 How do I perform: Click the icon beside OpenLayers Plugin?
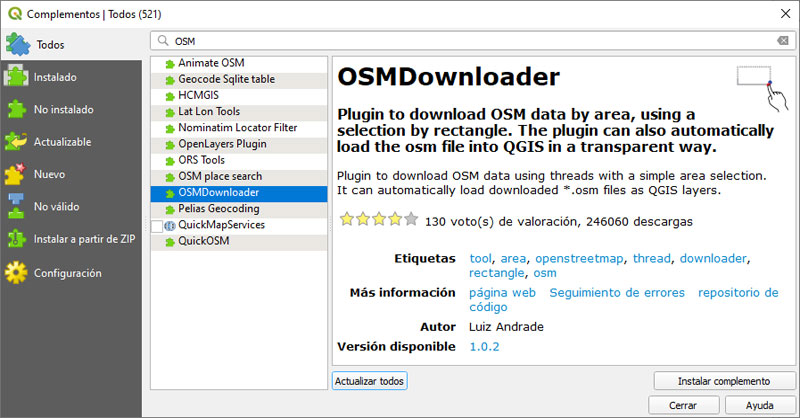coord(170,145)
